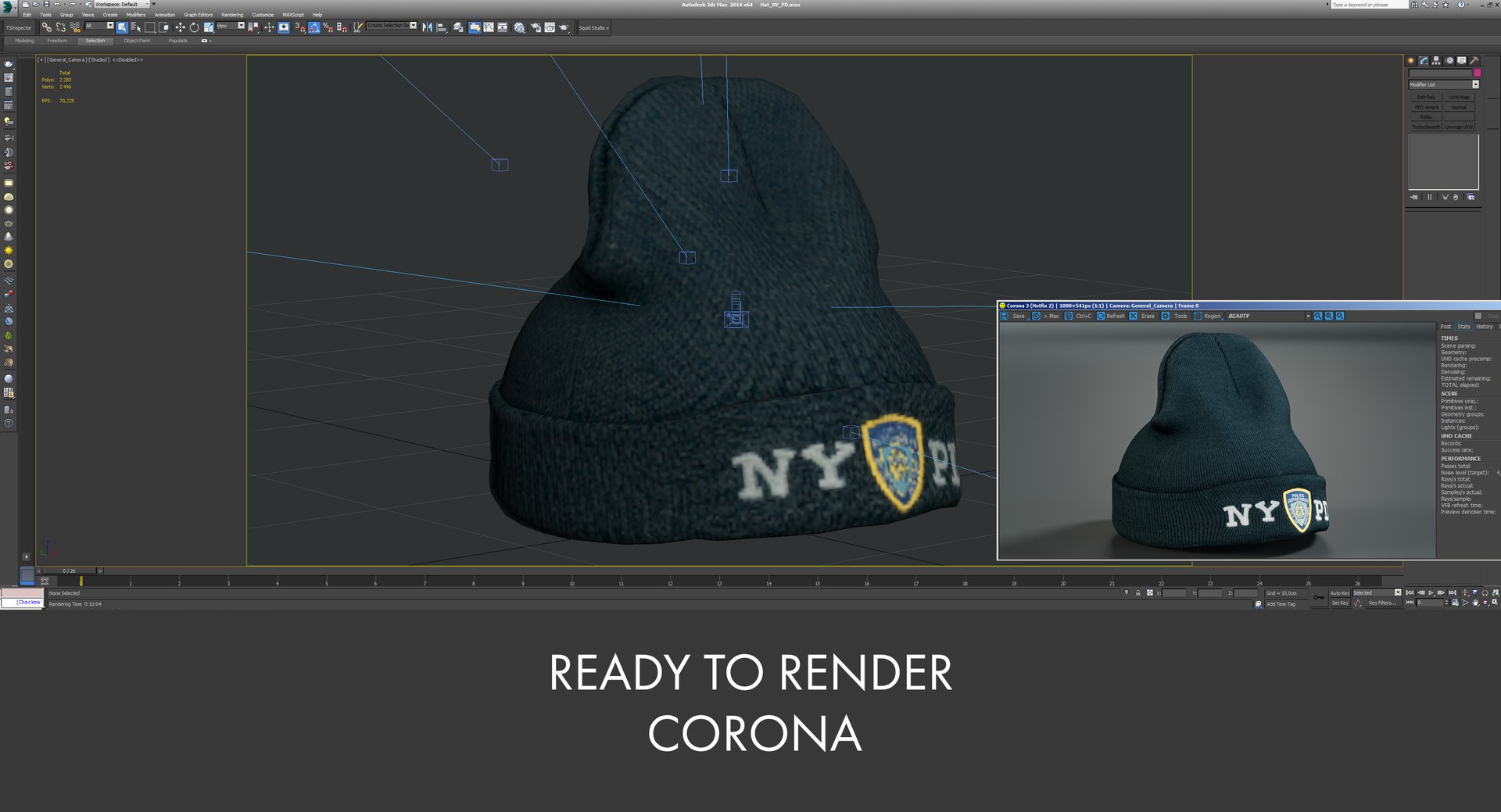Image resolution: width=1501 pixels, height=812 pixels.
Task: Toggle the Angle Snap button
Action: [x=314, y=27]
